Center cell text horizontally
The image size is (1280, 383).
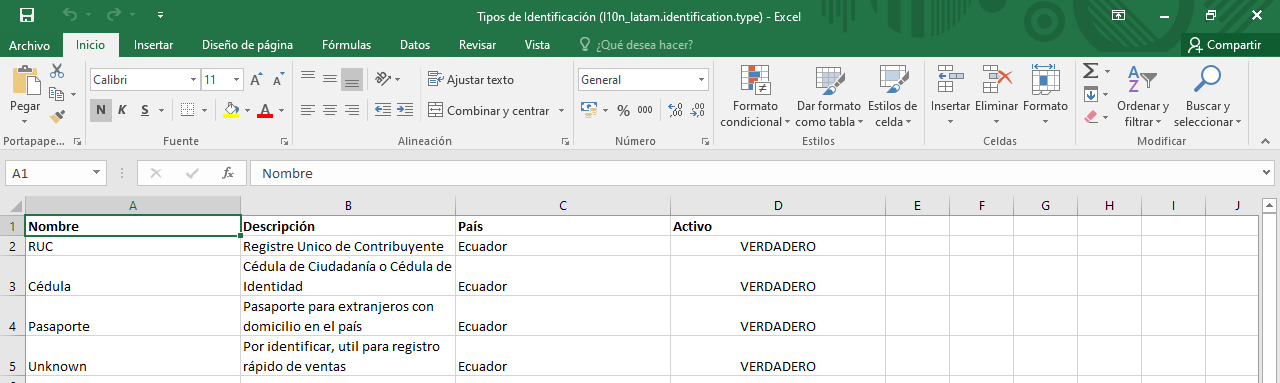point(329,110)
